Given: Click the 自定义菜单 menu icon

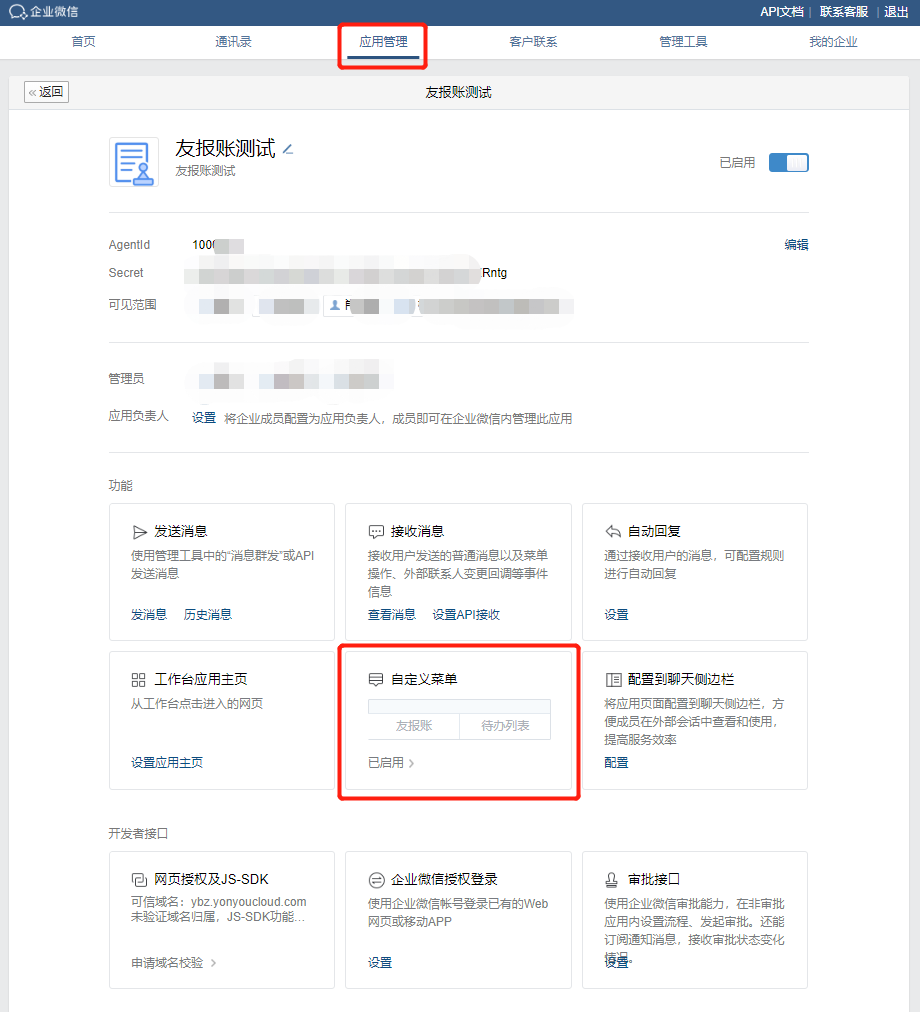Looking at the screenshot, I should coord(376,680).
